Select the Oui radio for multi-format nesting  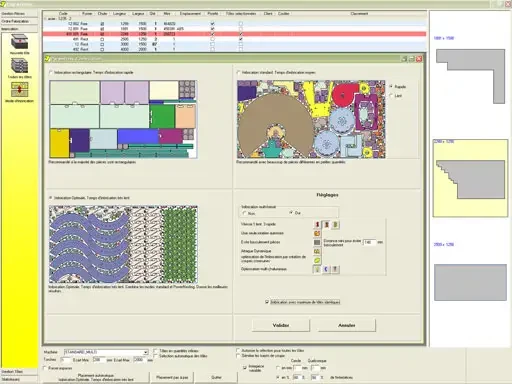(x=291, y=213)
